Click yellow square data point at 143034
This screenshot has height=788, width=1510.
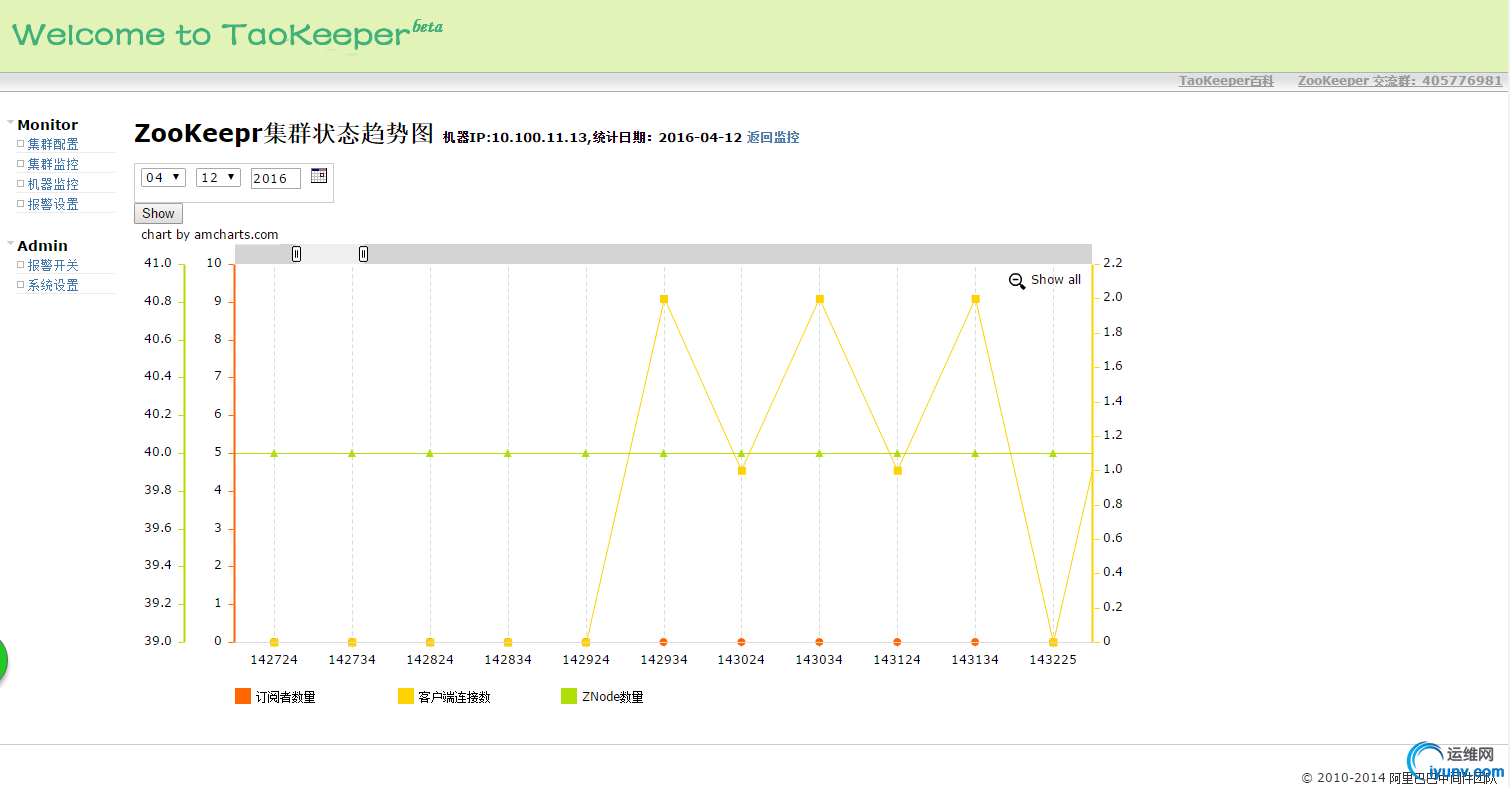pyautogui.click(x=820, y=299)
